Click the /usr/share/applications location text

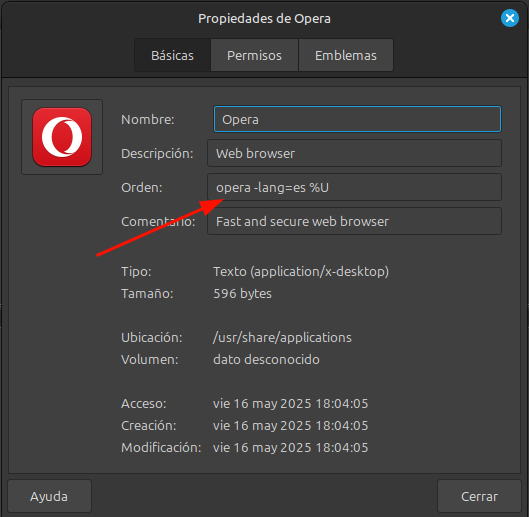(282, 337)
